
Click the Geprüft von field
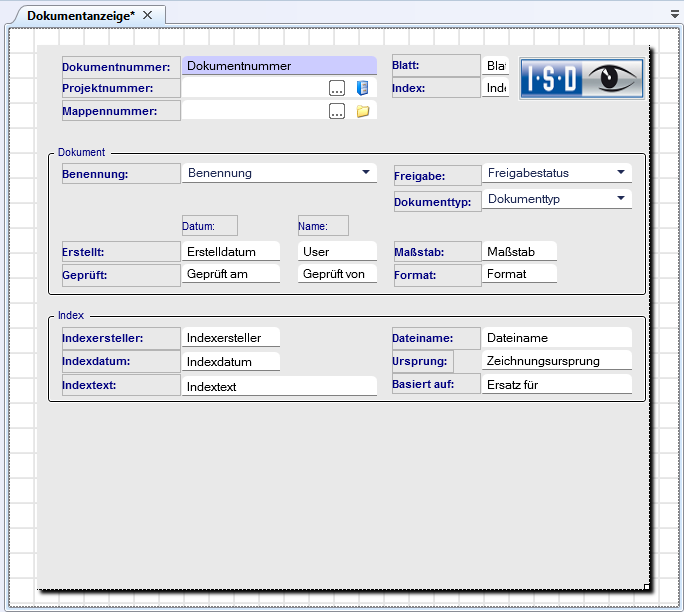[337, 274]
